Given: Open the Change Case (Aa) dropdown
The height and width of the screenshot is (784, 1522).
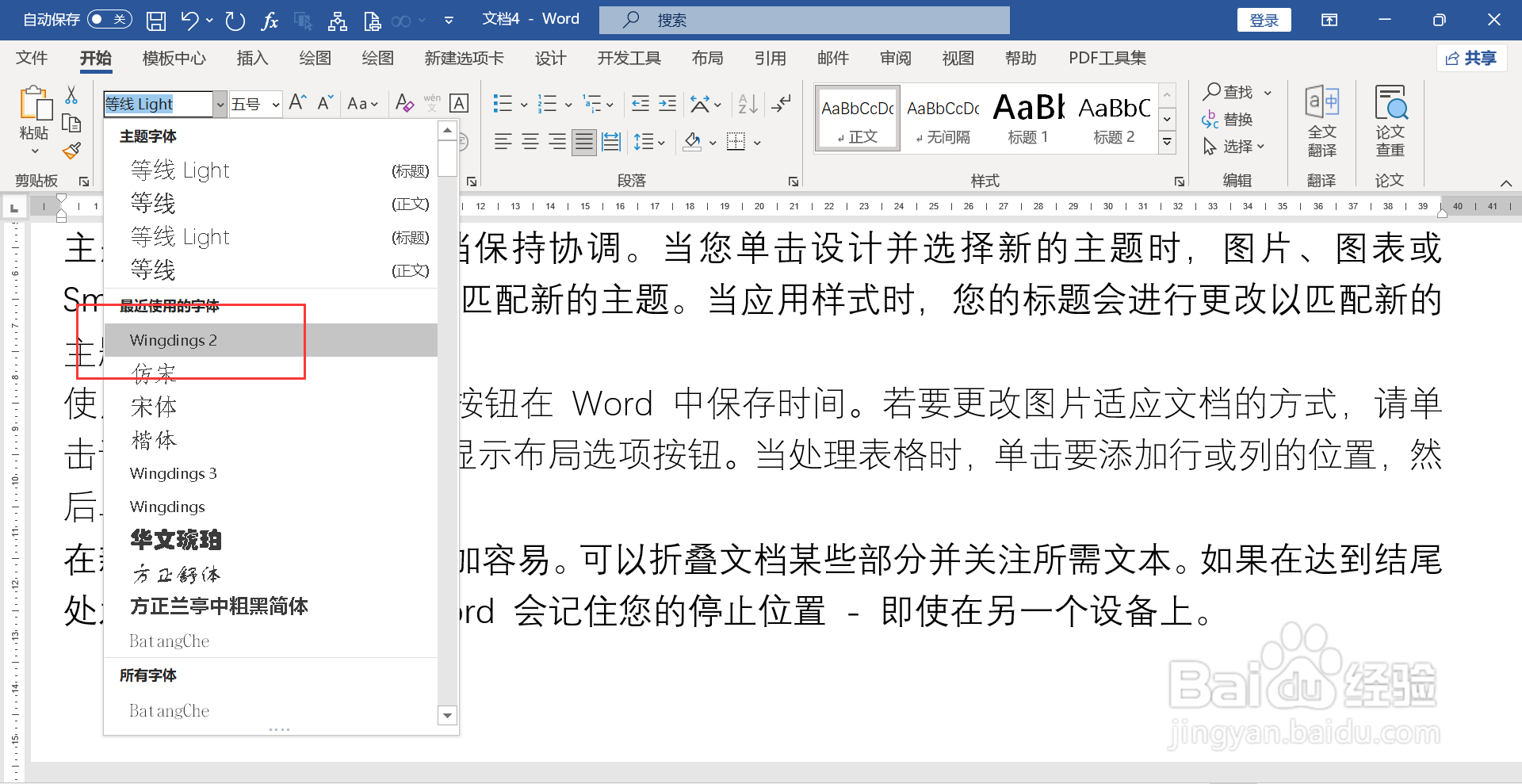Looking at the screenshot, I should (363, 103).
